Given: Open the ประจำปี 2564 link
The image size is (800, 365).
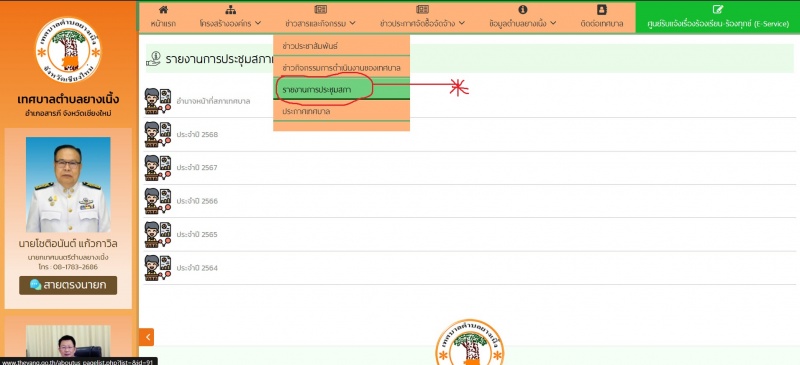Looking at the screenshot, I should click(197, 268).
